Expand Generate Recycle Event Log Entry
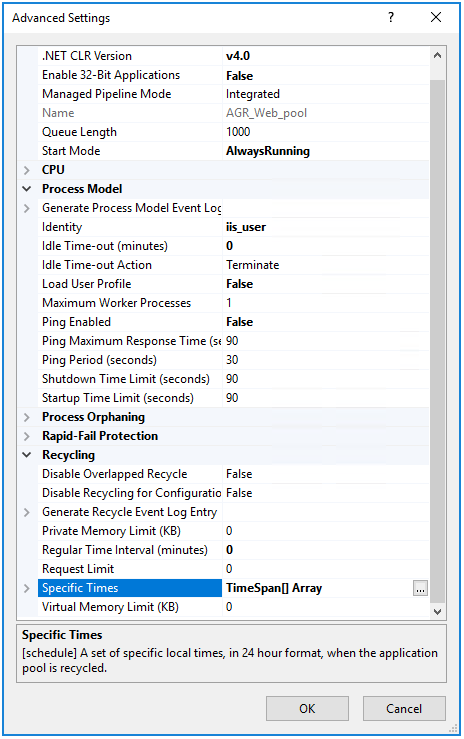 click(27, 512)
